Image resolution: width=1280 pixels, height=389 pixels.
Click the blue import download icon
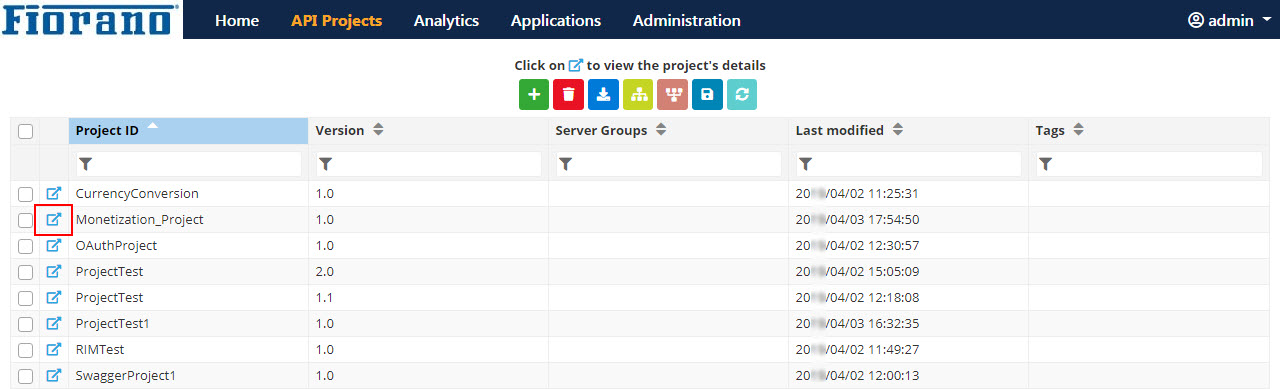[x=603, y=94]
